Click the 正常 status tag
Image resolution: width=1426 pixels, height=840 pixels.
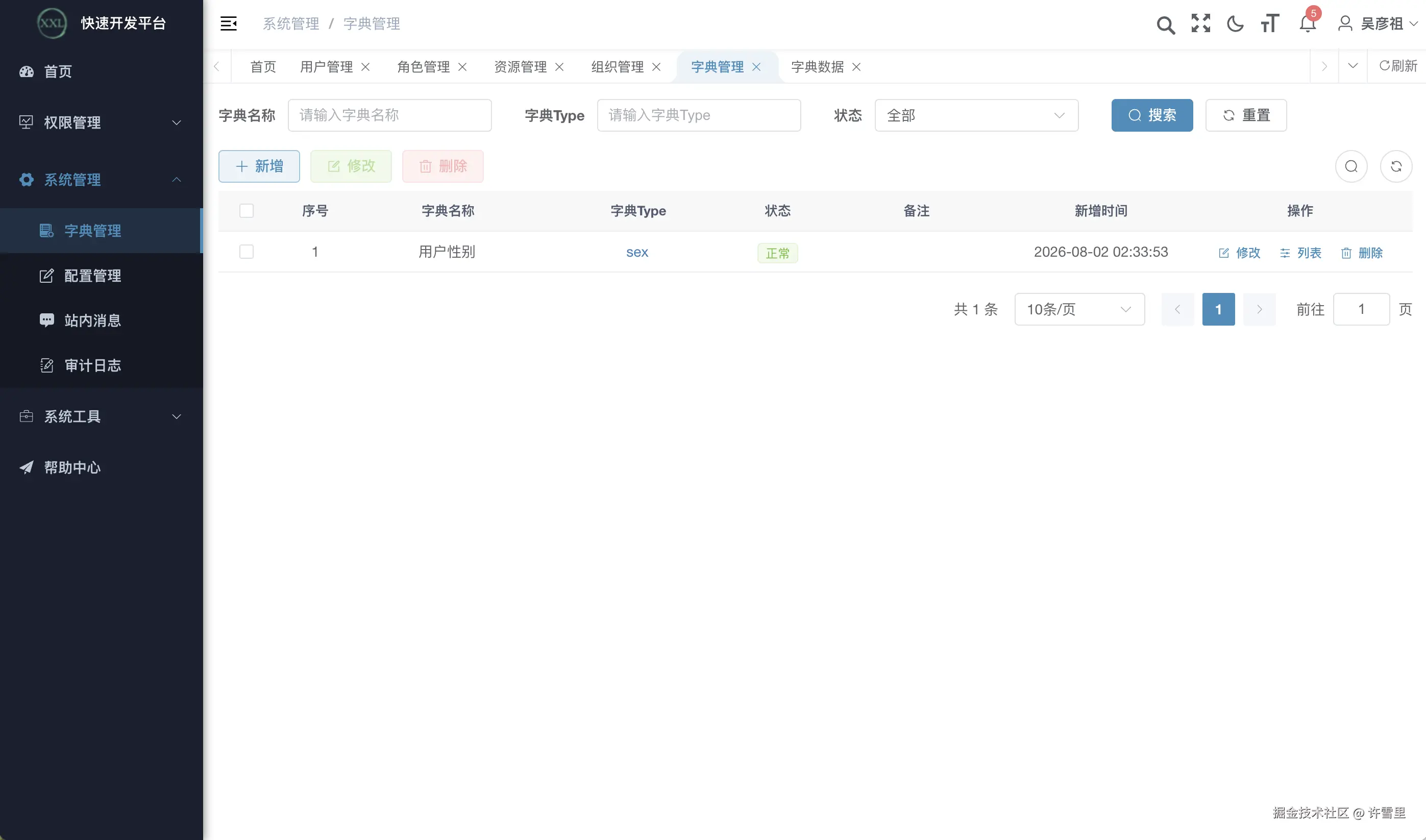pyautogui.click(x=777, y=253)
